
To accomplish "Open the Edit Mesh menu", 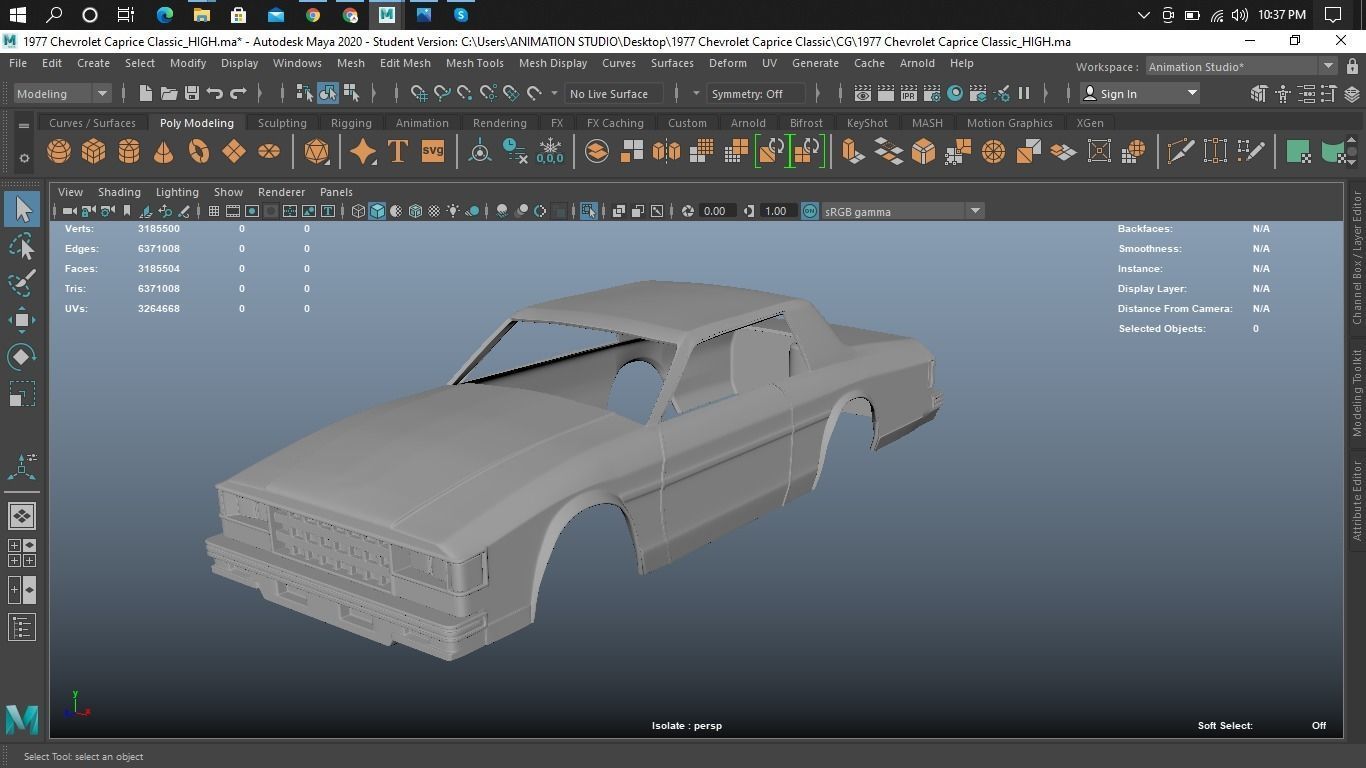I will point(405,63).
